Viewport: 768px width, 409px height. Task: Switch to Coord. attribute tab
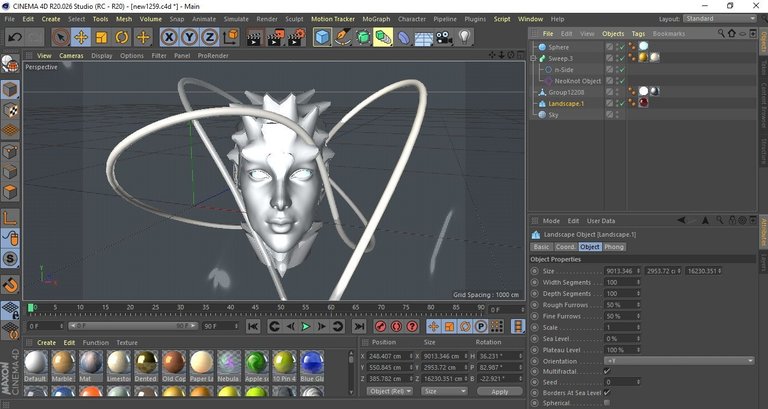click(x=565, y=247)
